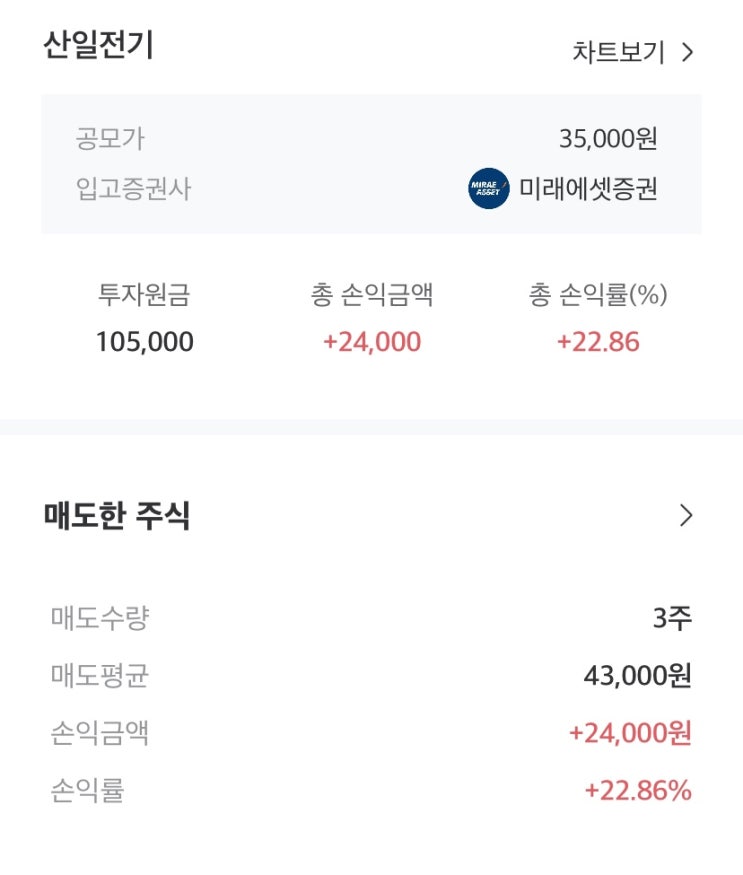Click the 산일전기 stock title
This screenshot has width=743, height=875.
pyautogui.click(x=98, y=46)
